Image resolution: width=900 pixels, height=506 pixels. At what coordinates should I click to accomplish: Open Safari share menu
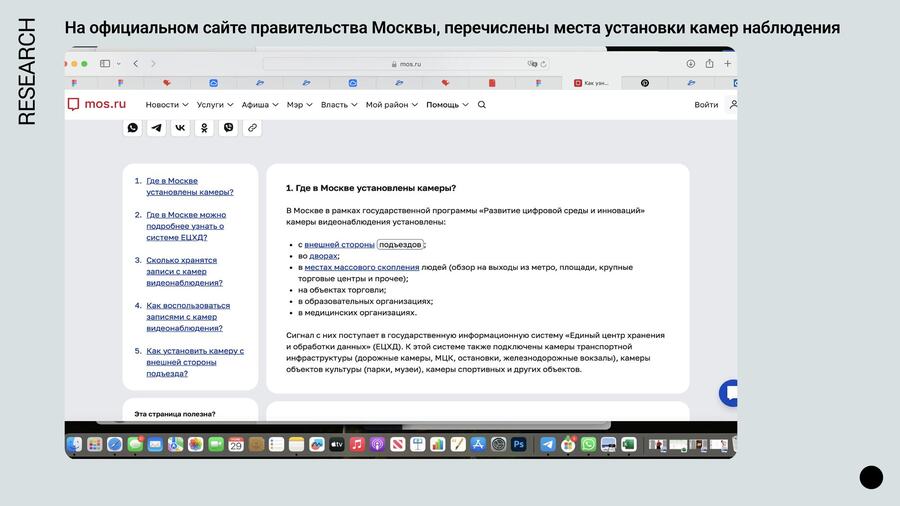709,64
